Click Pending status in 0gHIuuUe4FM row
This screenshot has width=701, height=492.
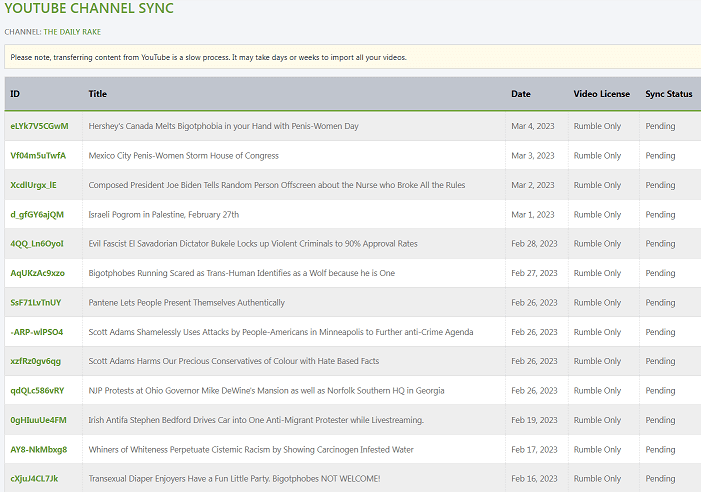point(660,420)
